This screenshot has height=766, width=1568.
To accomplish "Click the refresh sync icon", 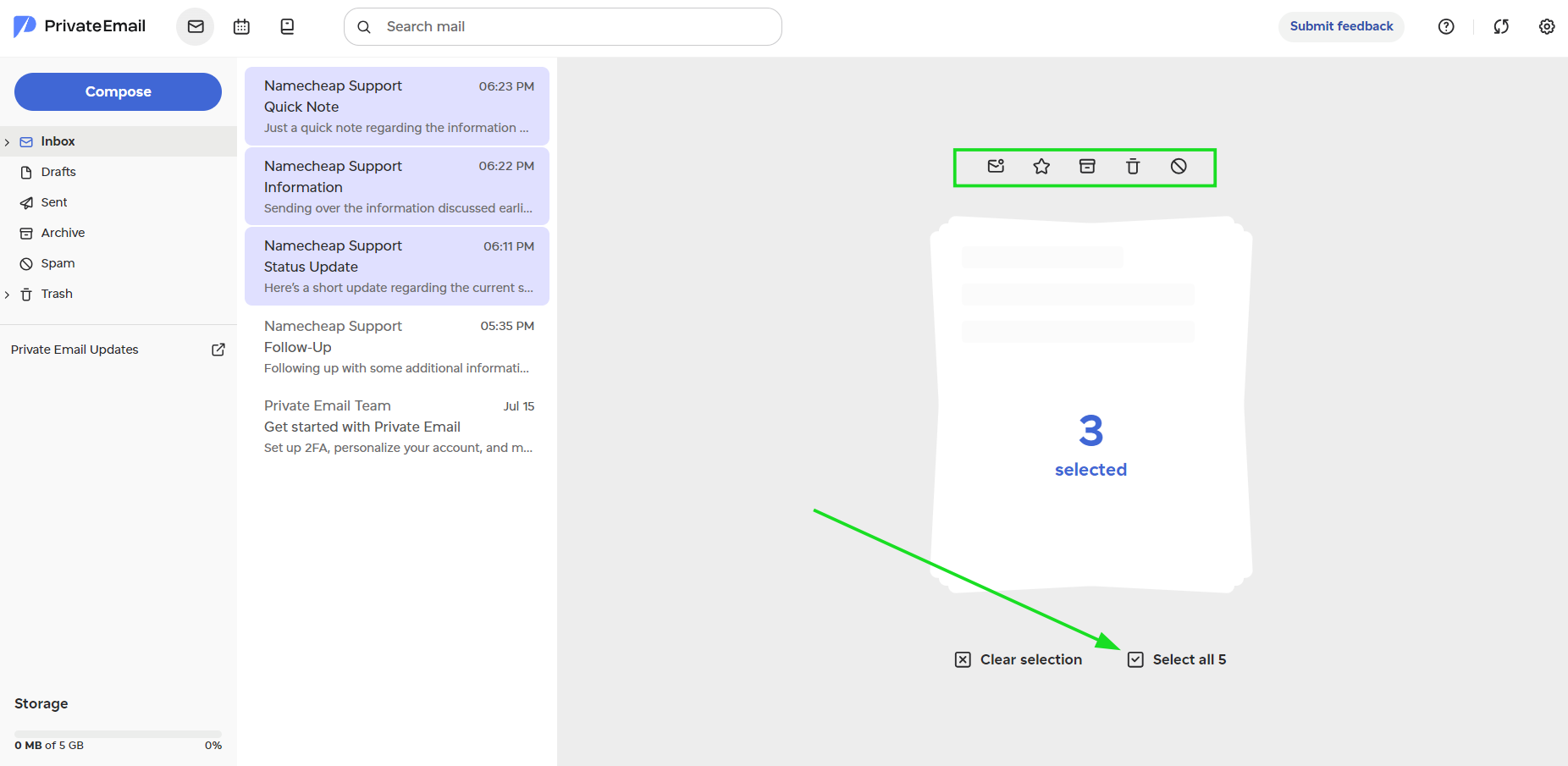I will [x=1501, y=26].
